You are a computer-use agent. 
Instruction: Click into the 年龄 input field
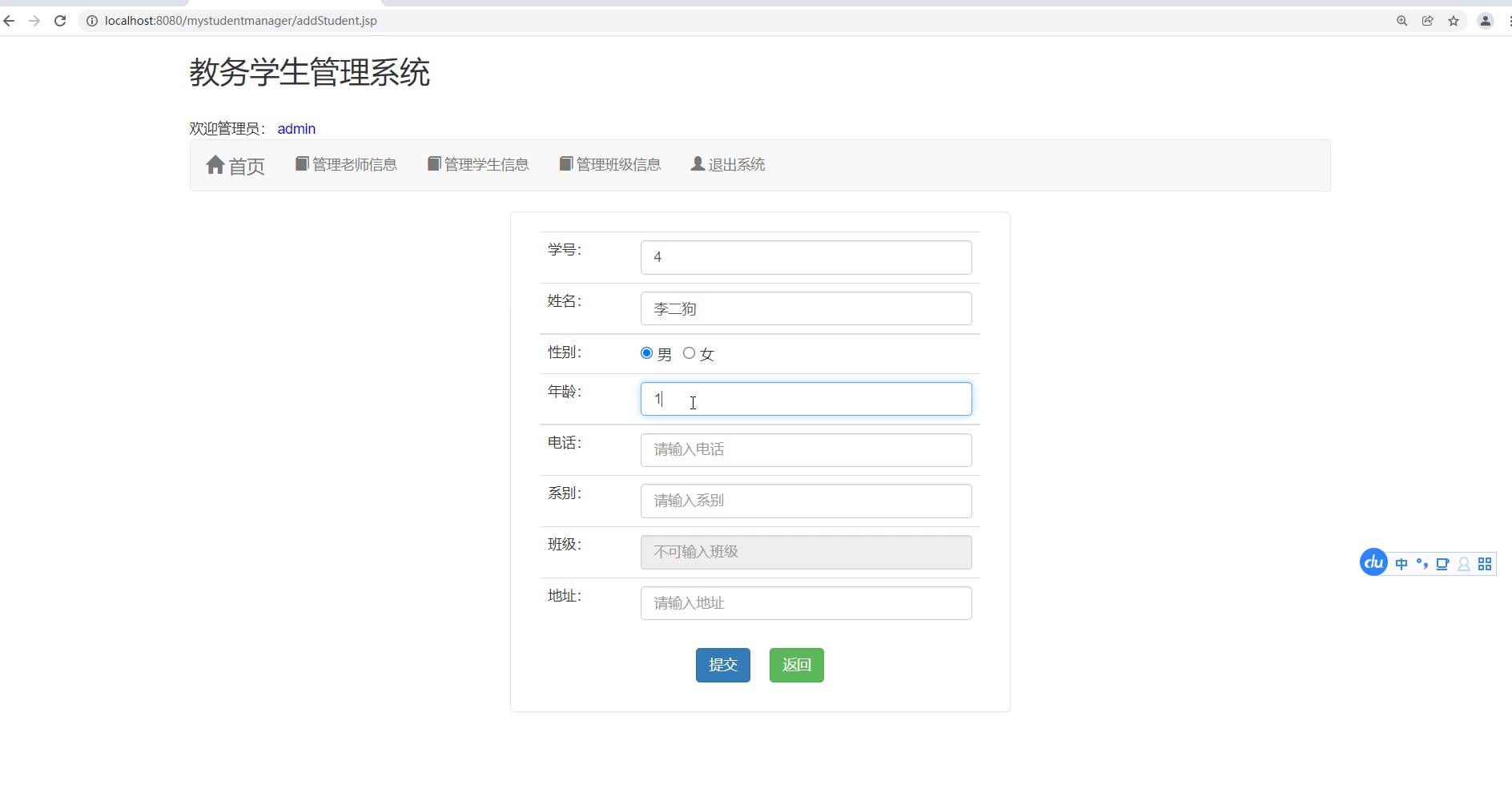[x=806, y=399]
